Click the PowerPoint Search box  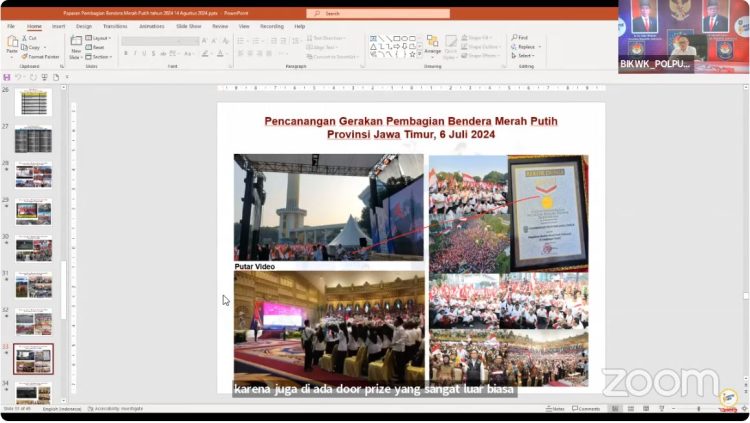pos(378,13)
